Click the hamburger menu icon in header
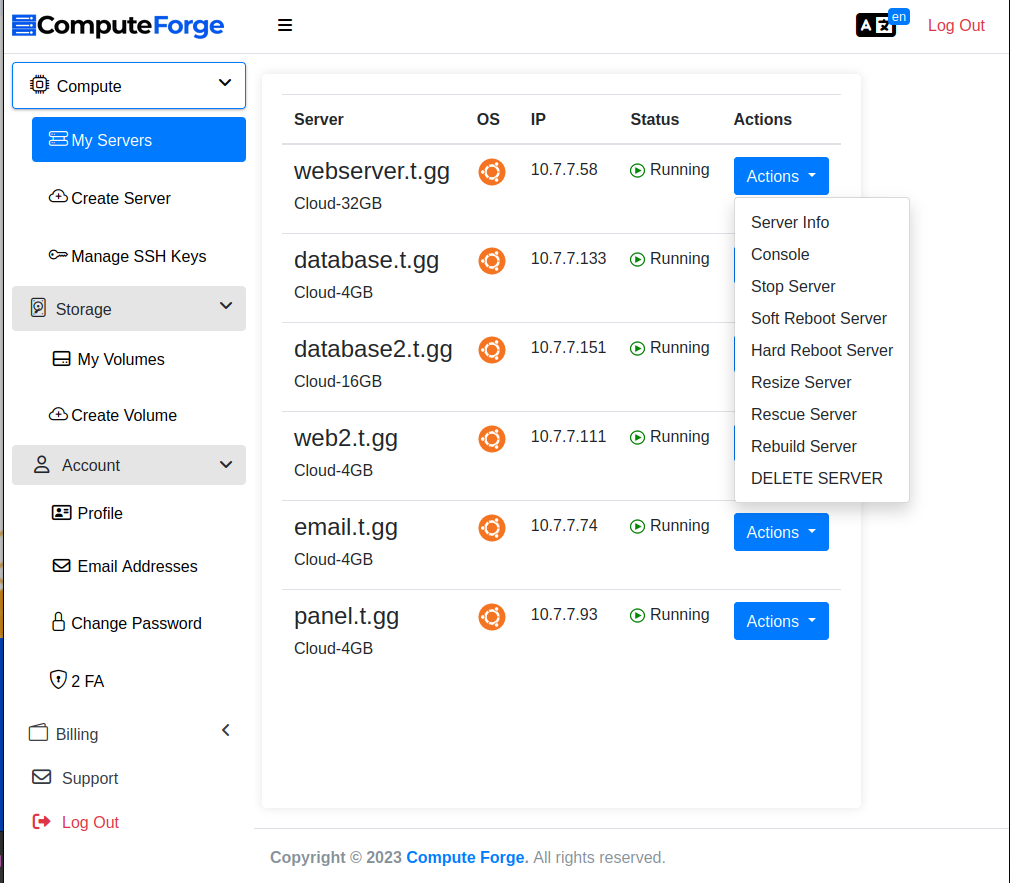The width and height of the screenshot is (1010, 883). click(x=285, y=26)
